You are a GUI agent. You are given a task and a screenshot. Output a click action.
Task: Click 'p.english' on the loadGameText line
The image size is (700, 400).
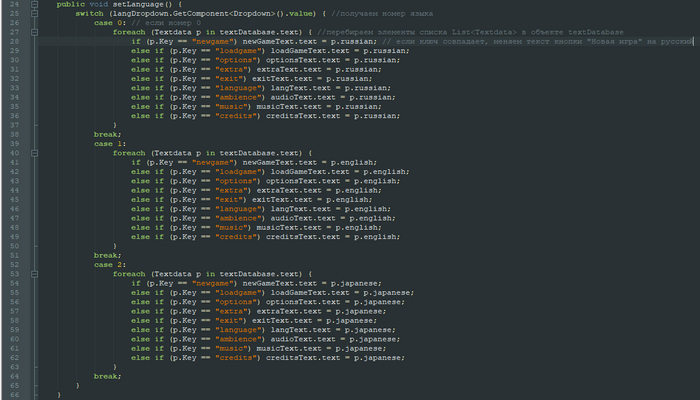click(x=386, y=172)
